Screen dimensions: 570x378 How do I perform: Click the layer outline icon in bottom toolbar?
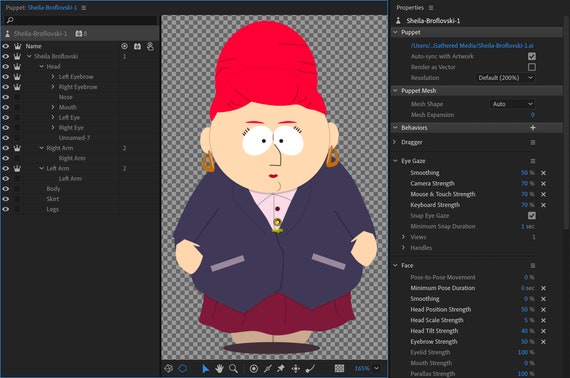tap(182, 369)
